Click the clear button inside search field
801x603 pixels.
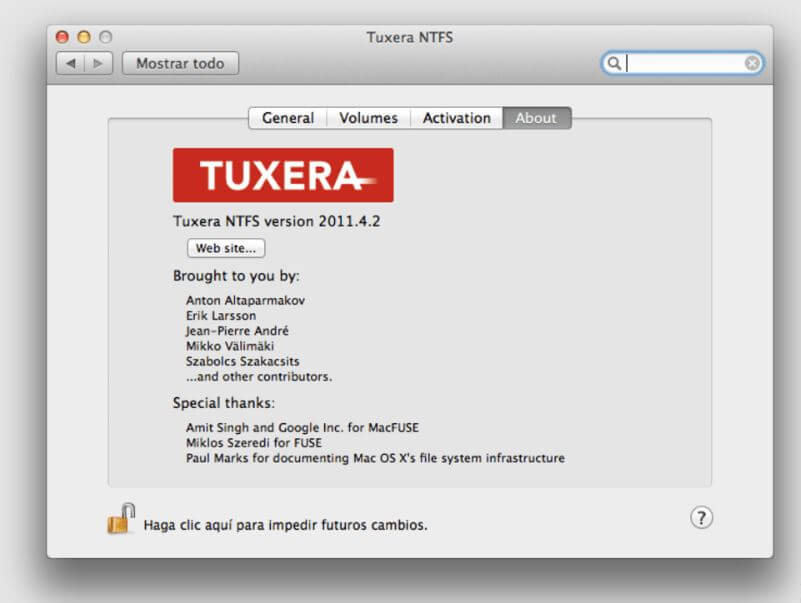coord(751,63)
